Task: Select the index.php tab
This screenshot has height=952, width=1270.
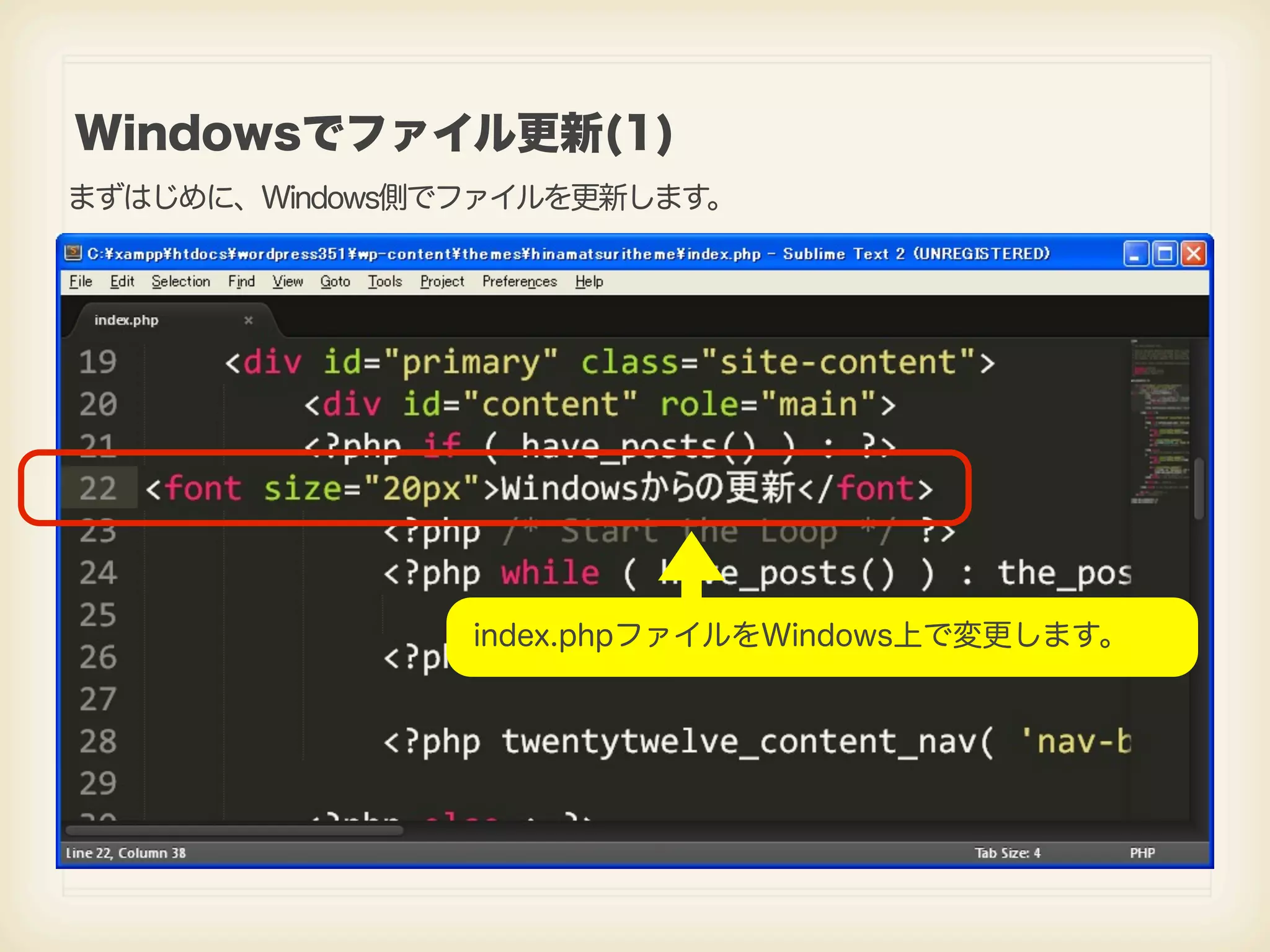Action: [127, 320]
